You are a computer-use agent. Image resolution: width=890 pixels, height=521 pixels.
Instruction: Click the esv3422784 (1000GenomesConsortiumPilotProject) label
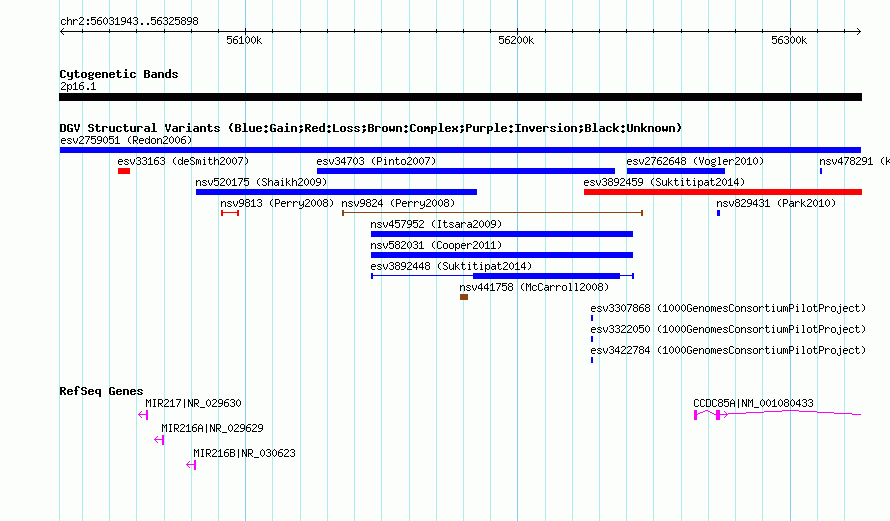[x=728, y=350]
